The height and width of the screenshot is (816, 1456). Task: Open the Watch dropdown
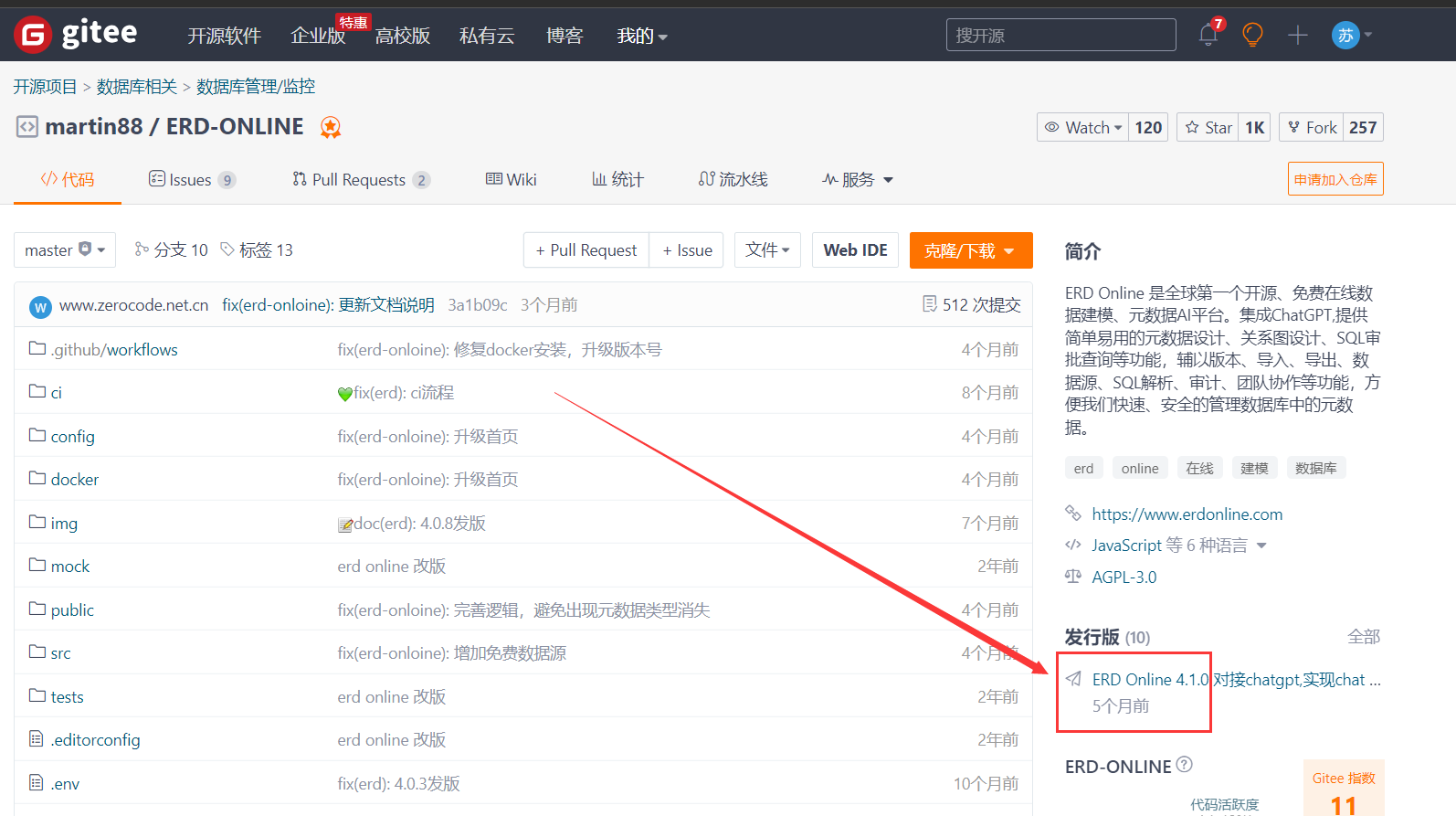click(x=1083, y=127)
